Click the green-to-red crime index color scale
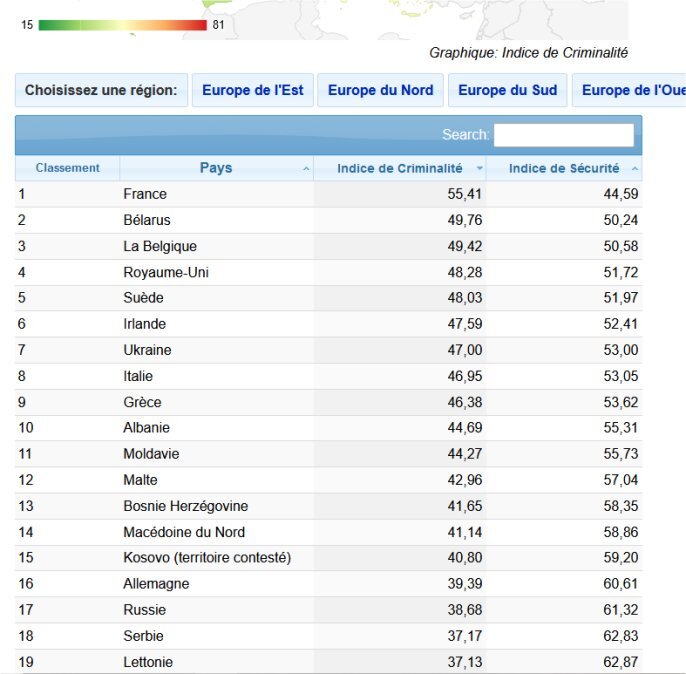 (x=122, y=25)
